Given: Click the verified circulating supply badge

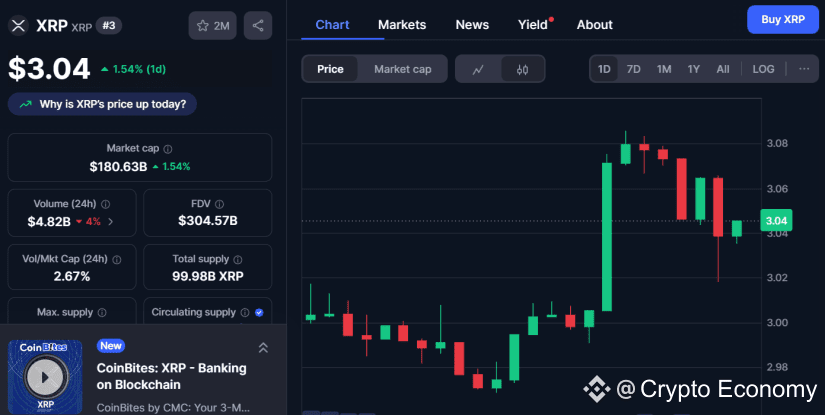Looking at the screenshot, I should click(259, 312).
